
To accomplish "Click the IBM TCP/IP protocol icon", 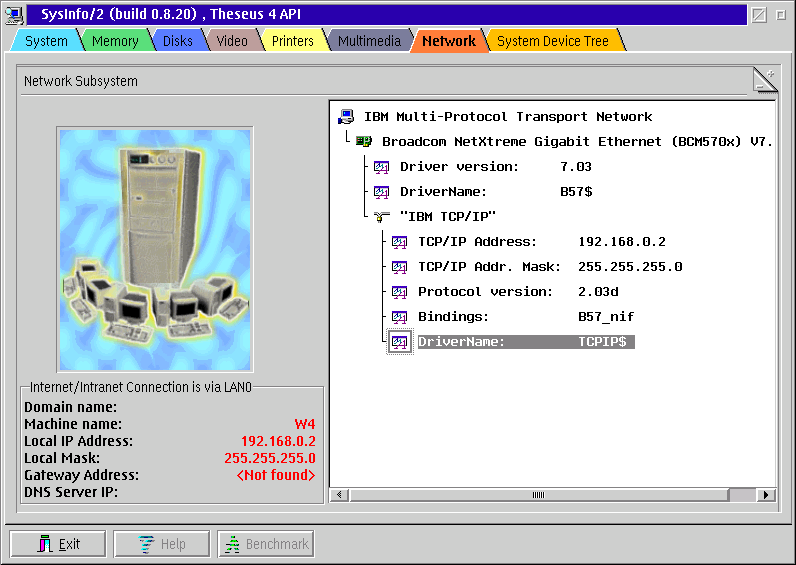I will tap(382, 217).
